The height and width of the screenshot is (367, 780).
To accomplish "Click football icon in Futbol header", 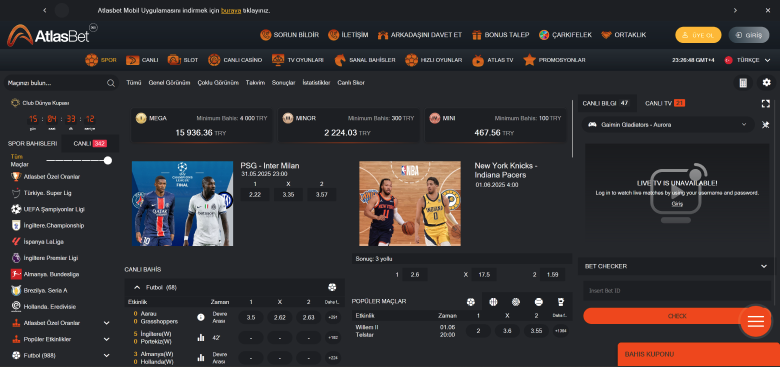I will (x=332, y=287).
